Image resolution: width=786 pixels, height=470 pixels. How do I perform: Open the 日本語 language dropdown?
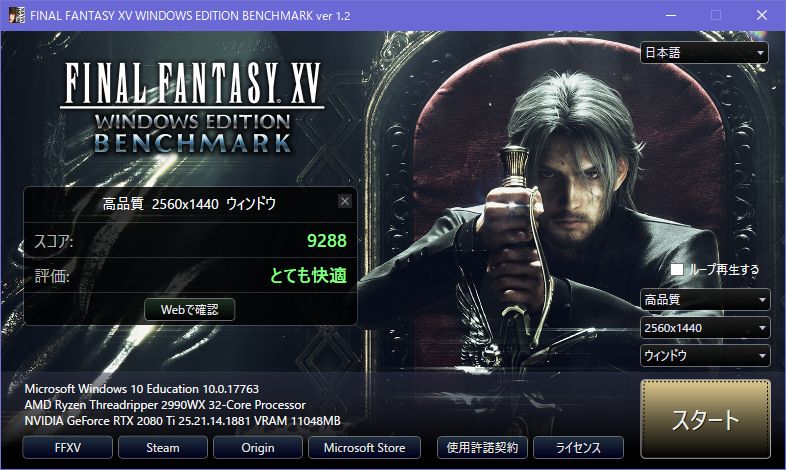(x=704, y=53)
